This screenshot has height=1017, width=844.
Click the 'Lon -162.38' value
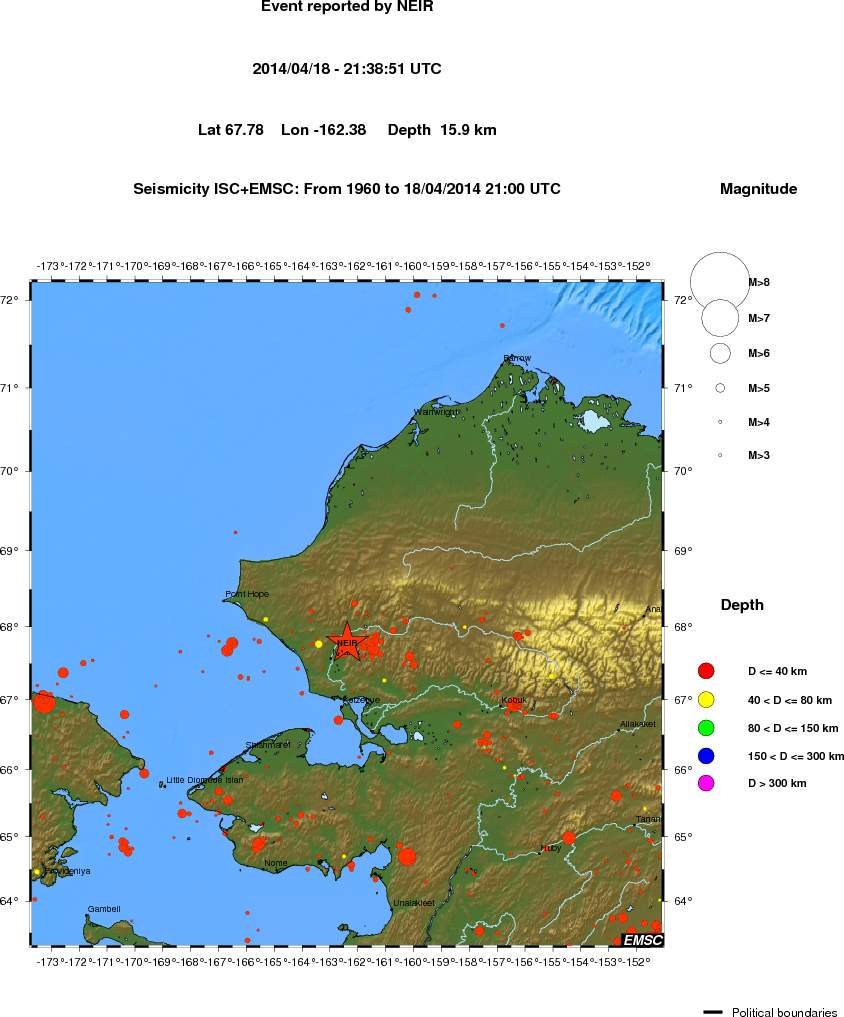[324, 130]
